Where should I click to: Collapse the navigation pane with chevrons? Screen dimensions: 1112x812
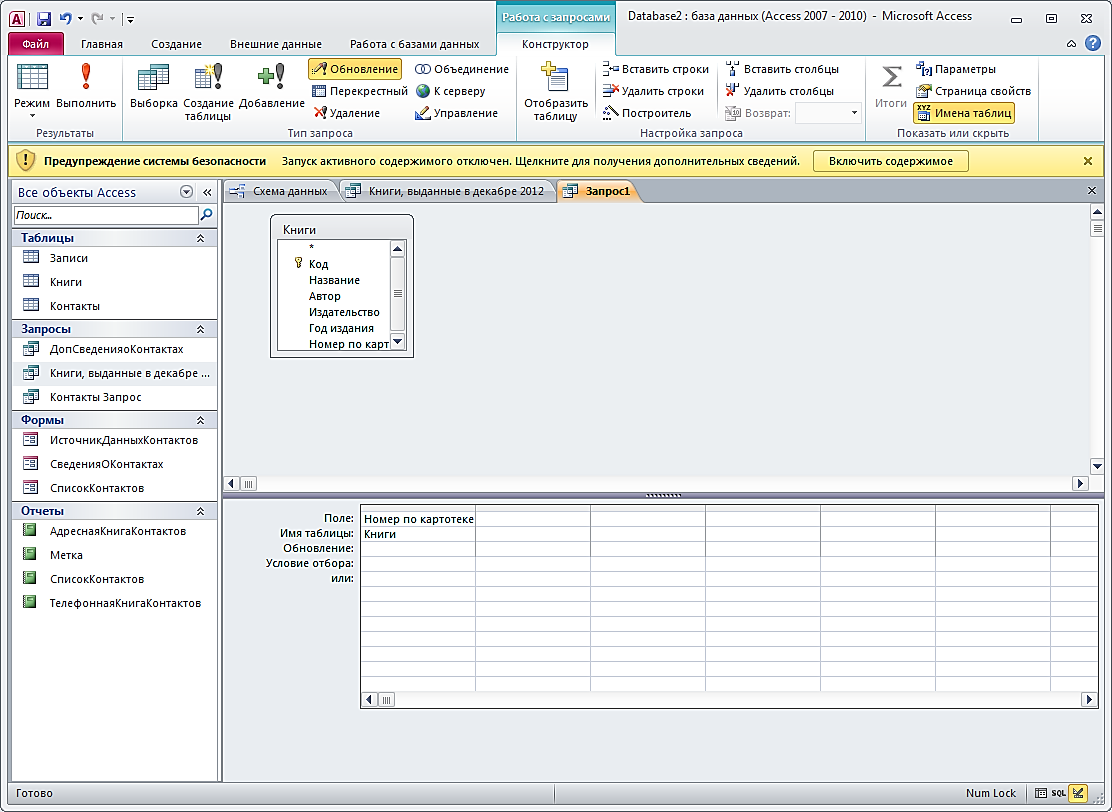pyautogui.click(x=207, y=192)
